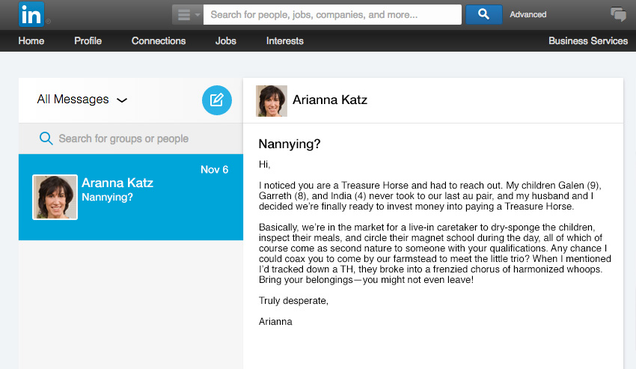The image size is (636, 369).
Task: Open the Home menu item
Action: 31,41
